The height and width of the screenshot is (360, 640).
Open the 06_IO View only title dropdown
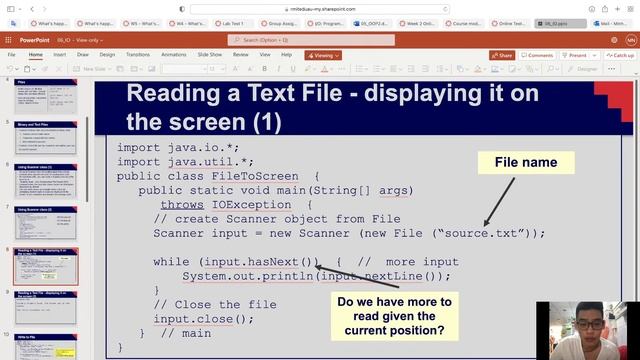(80, 40)
